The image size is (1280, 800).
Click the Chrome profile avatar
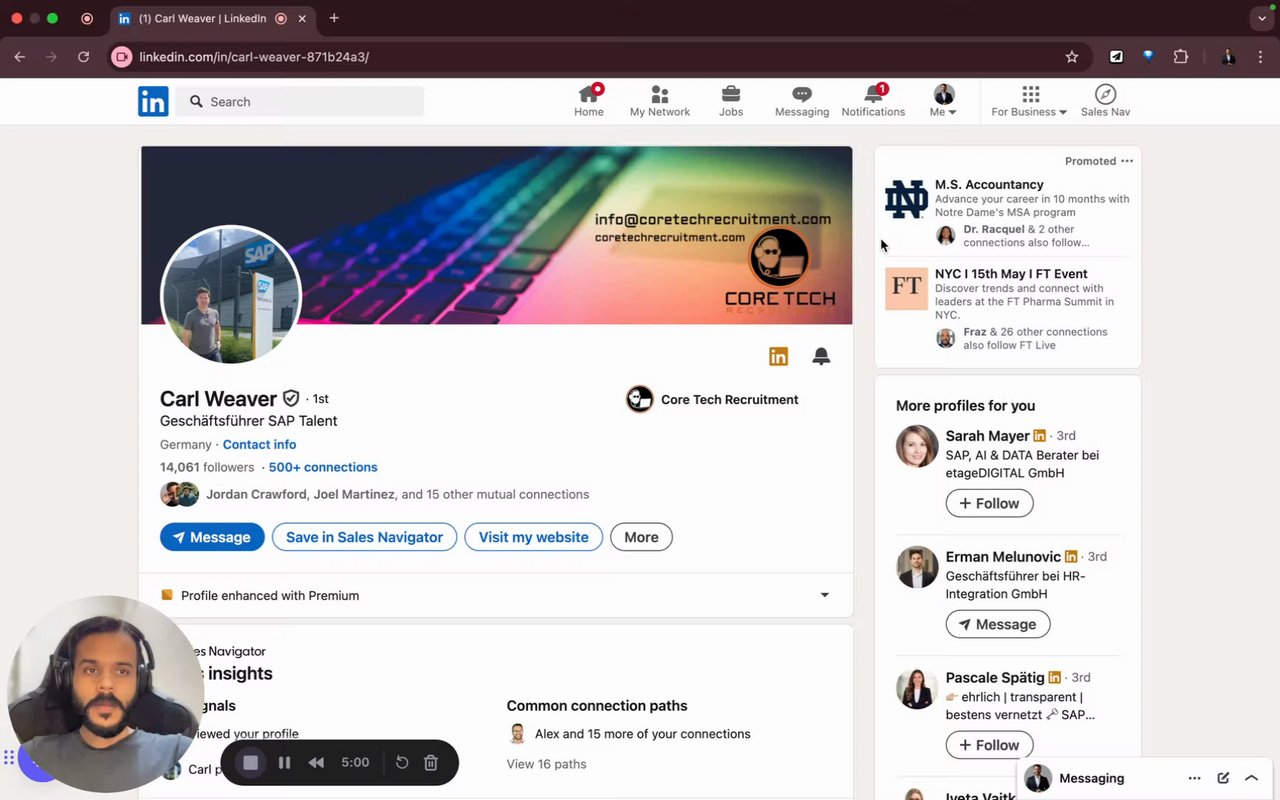pyautogui.click(x=1229, y=57)
